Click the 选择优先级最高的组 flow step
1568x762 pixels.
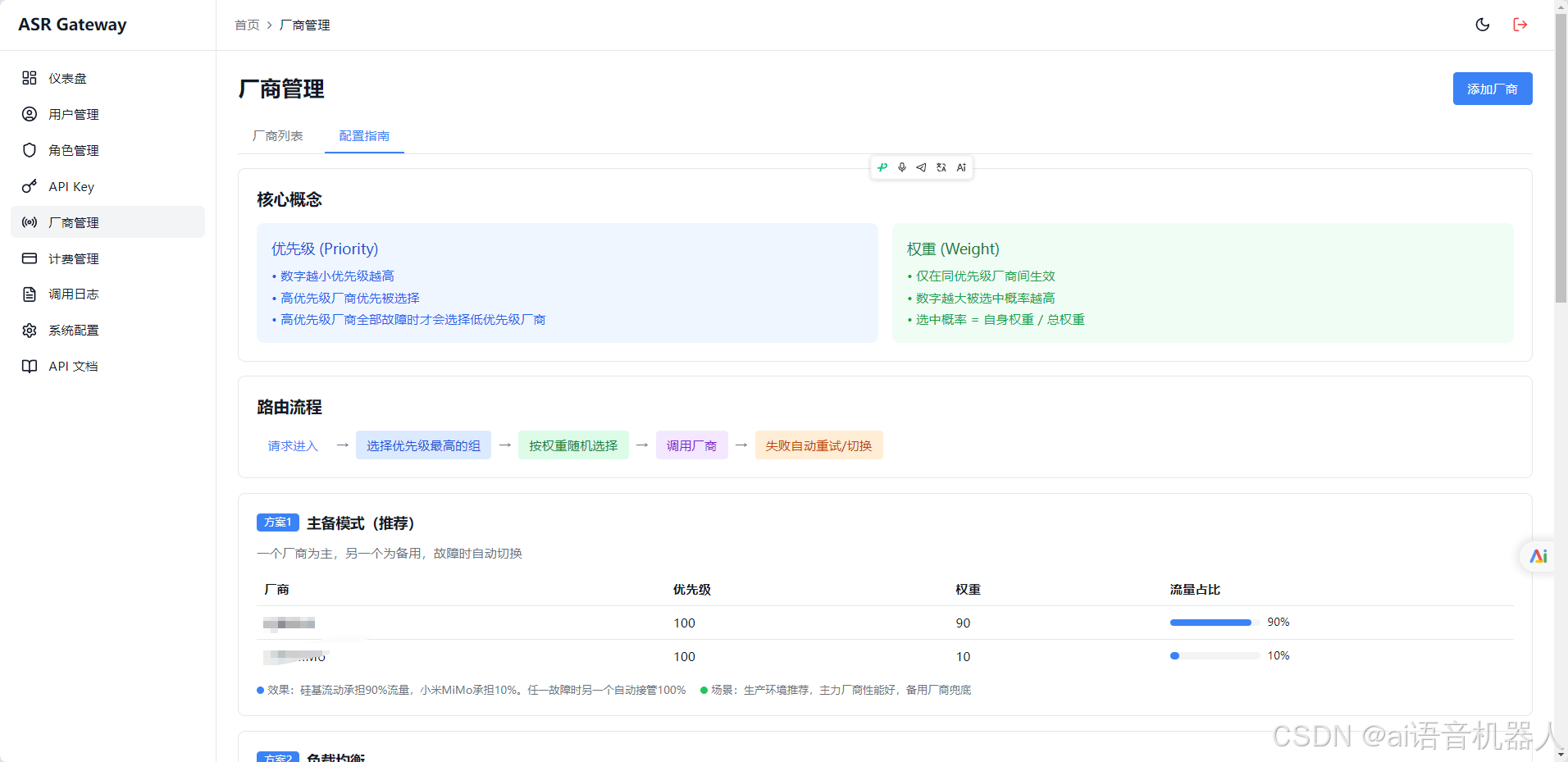coord(423,445)
